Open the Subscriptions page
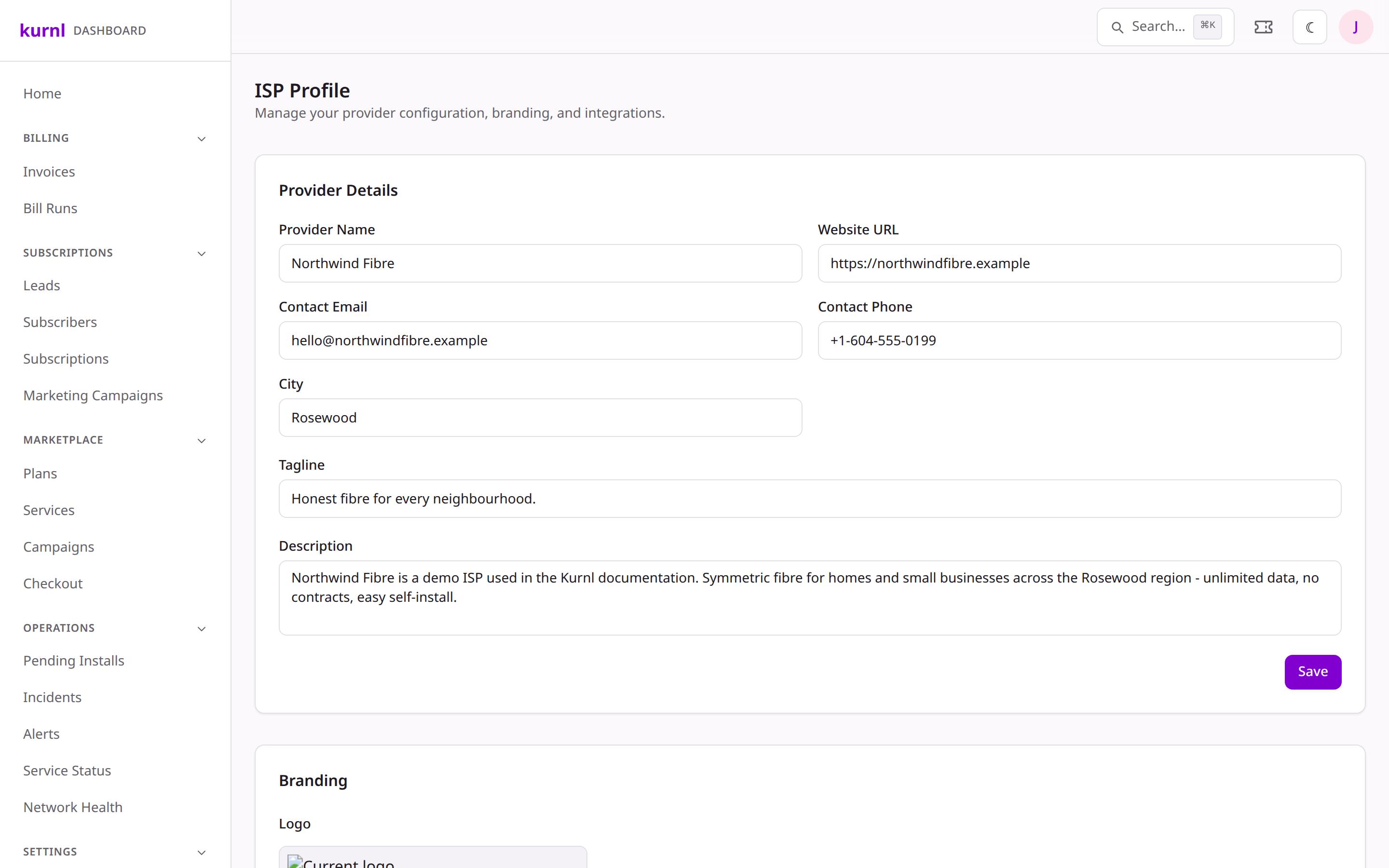The width and height of the screenshot is (1389, 868). tap(66, 359)
